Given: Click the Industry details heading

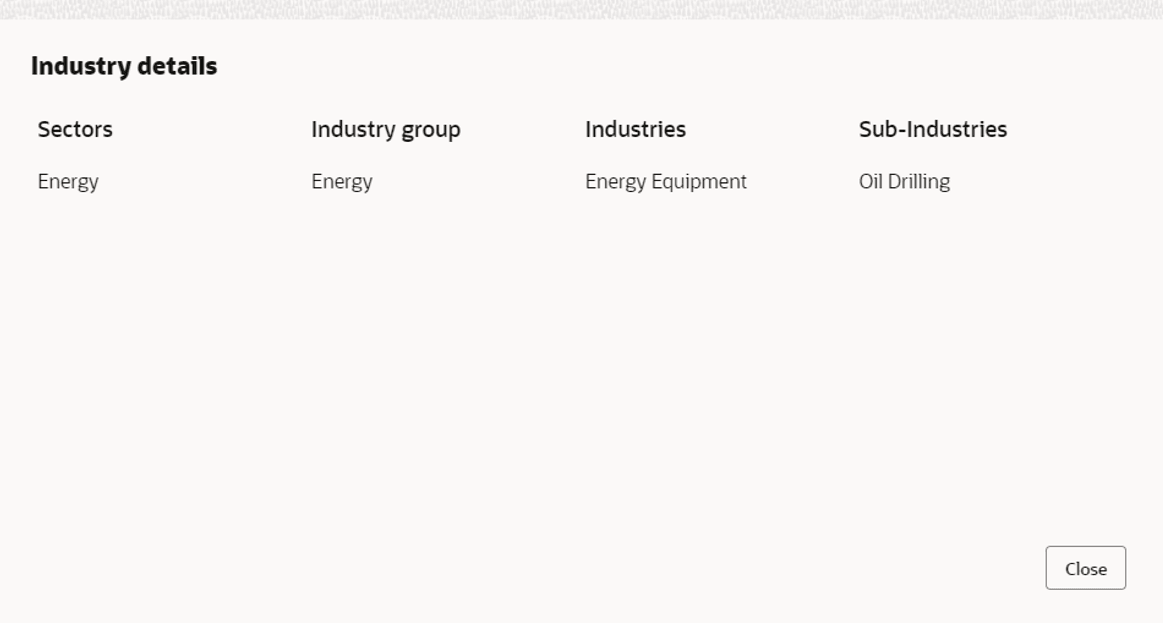Looking at the screenshot, I should (124, 67).
